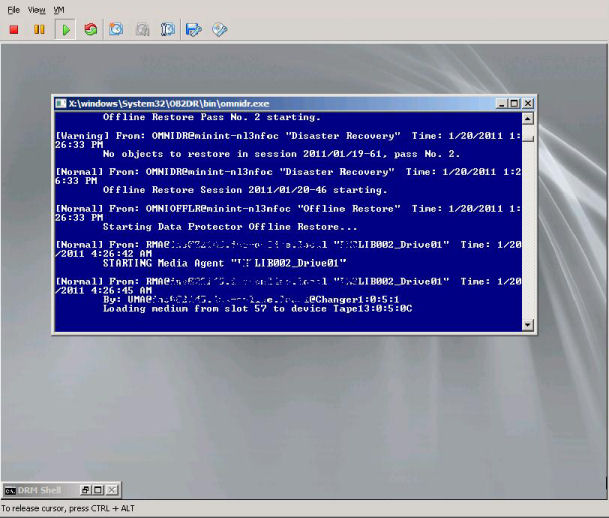Restore the DRM Shell window
609x518 pixels.
coord(85,490)
